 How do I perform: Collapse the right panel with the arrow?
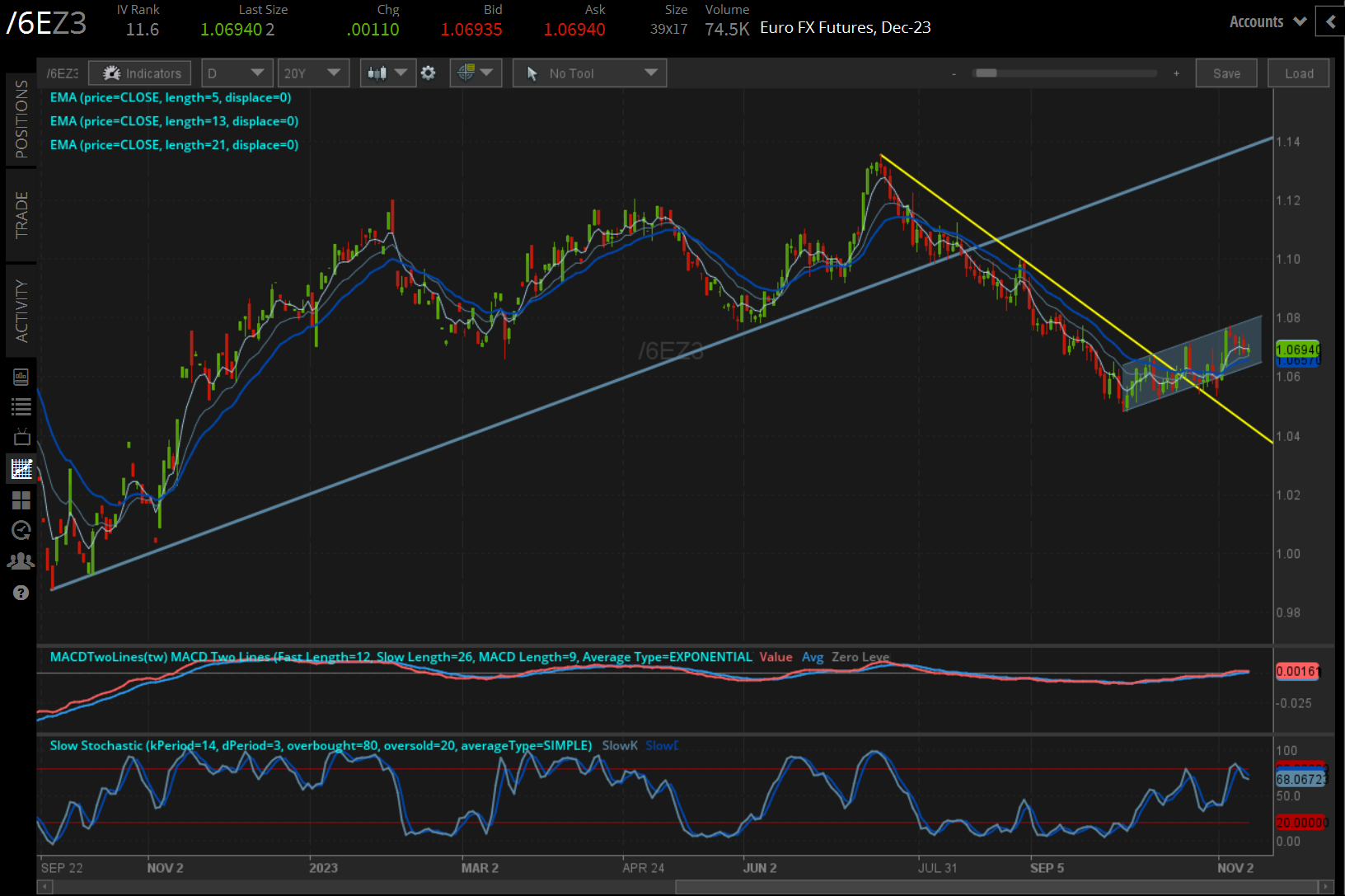click(x=1330, y=22)
